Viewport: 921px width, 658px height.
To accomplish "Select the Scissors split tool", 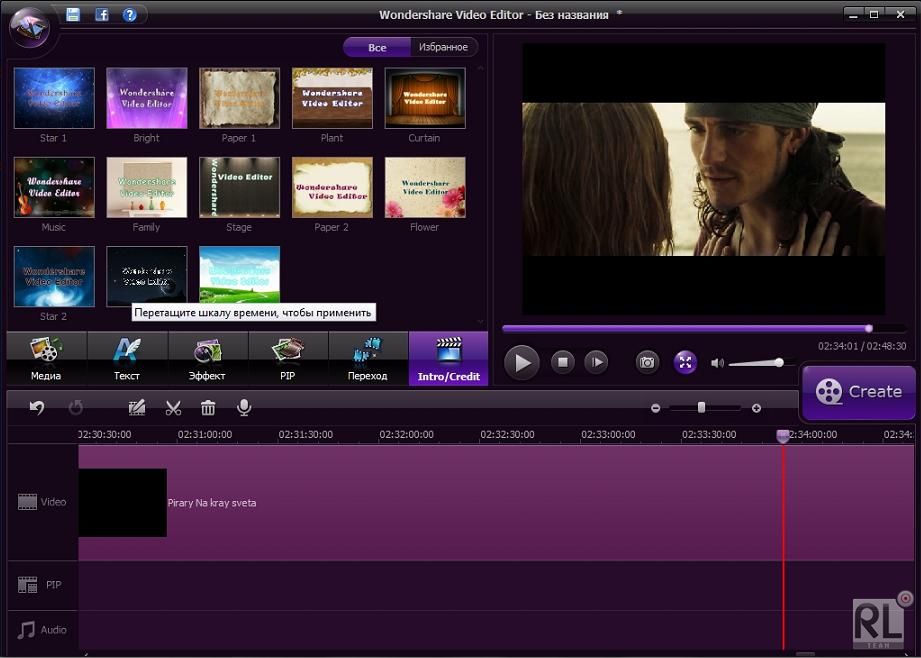I will tap(173, 407).
